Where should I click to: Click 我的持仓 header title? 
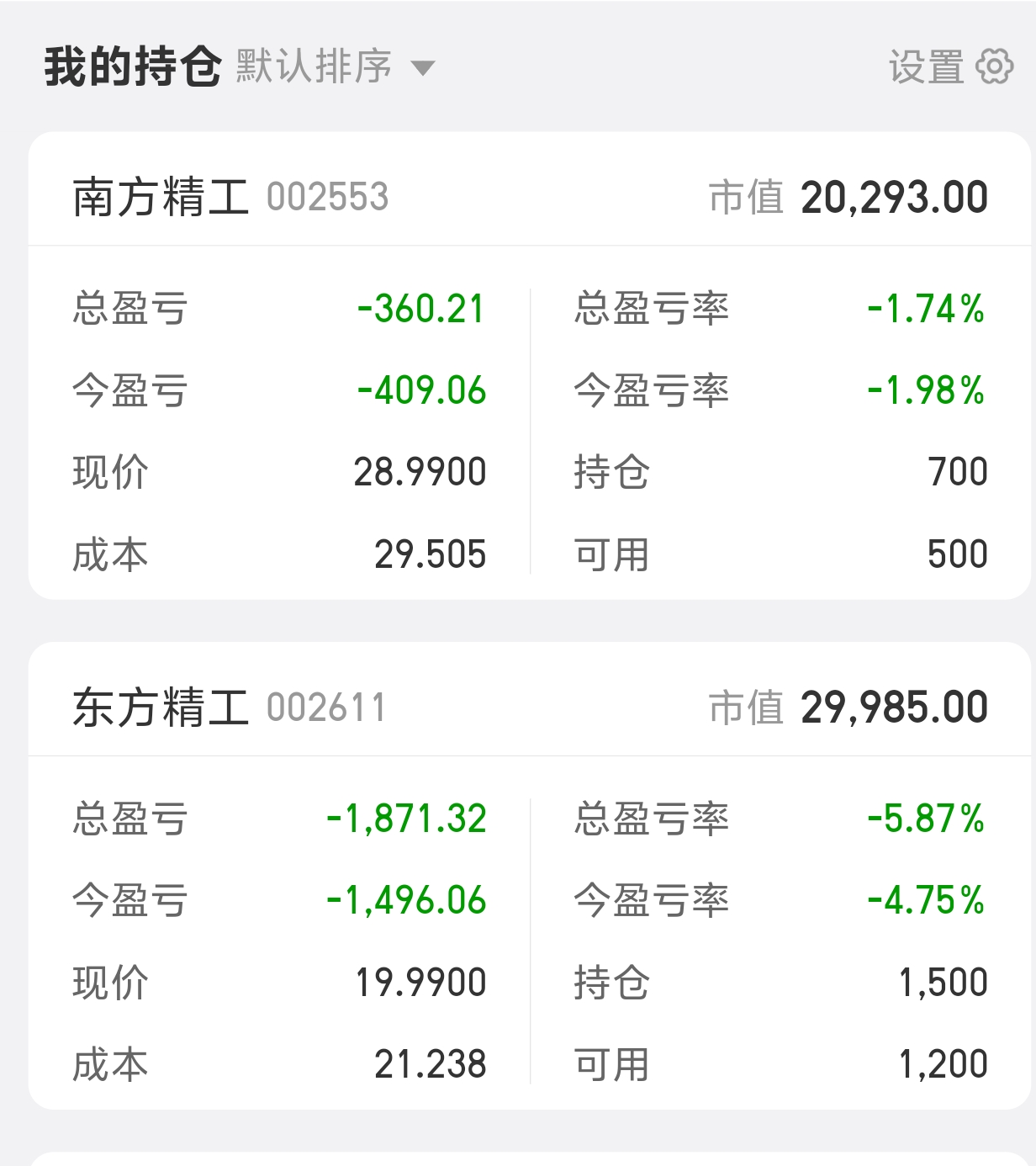point(133,66)
